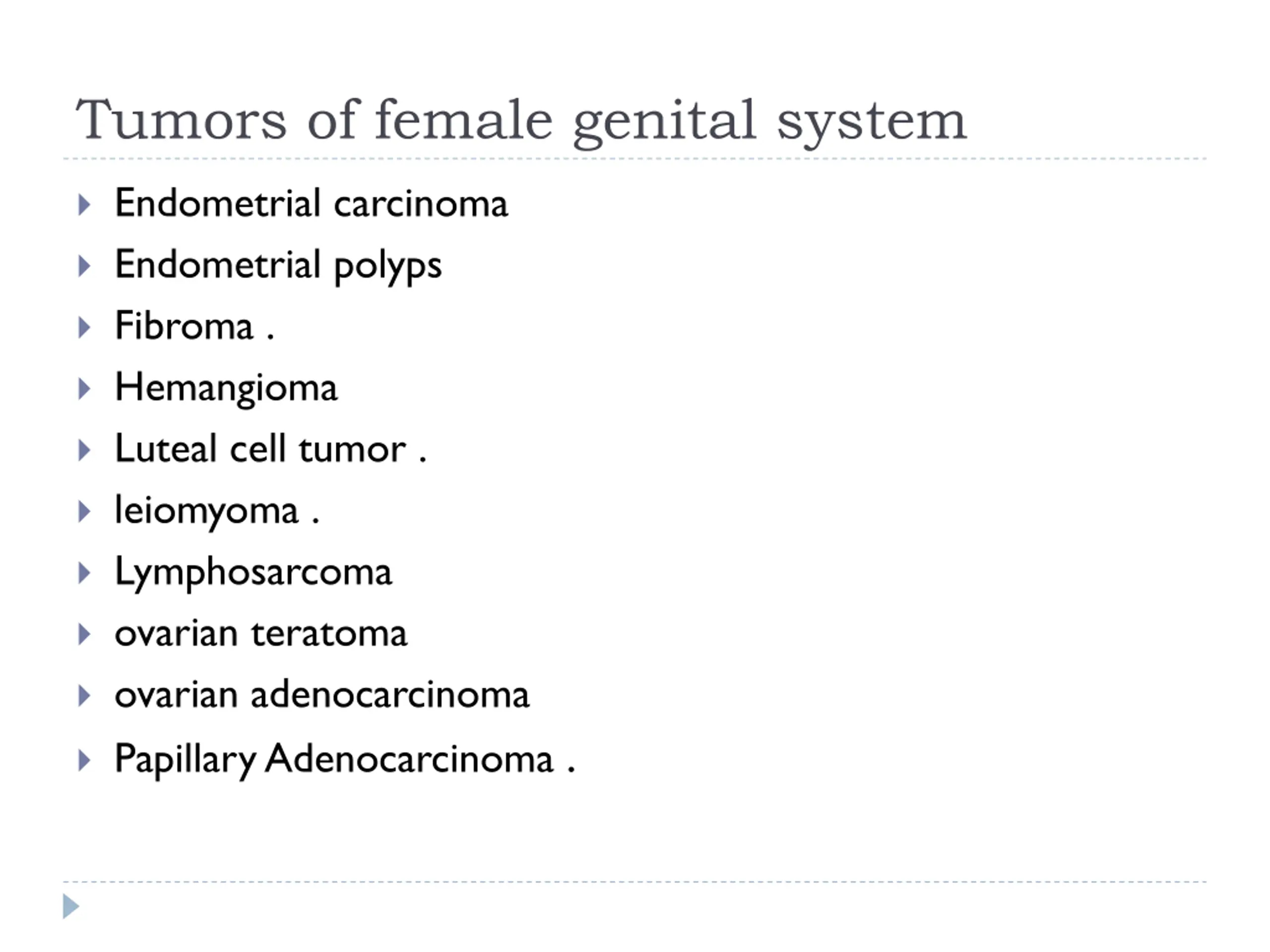The image size is (1270, 952).
Task: Click the arrow bullet beside ovarian adenocarcinoma
Action: click(84, 696)
